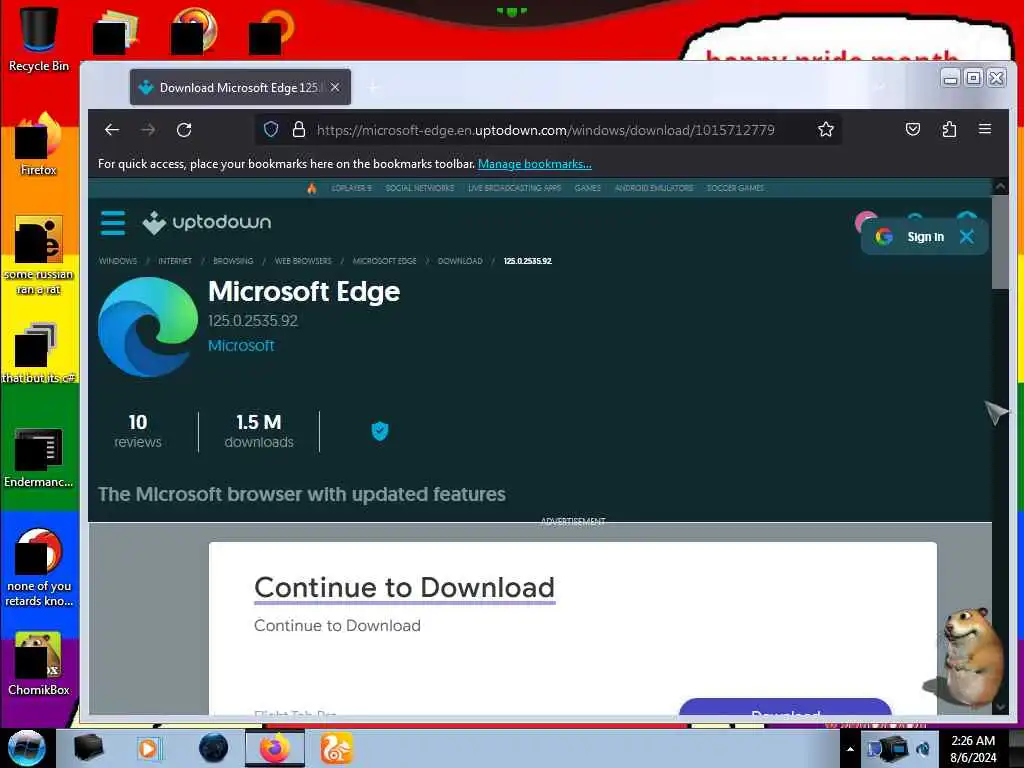Viewport: 1024px width, 768px height.
Task: Open tracking protection shield in address bar
Action: 271,129
